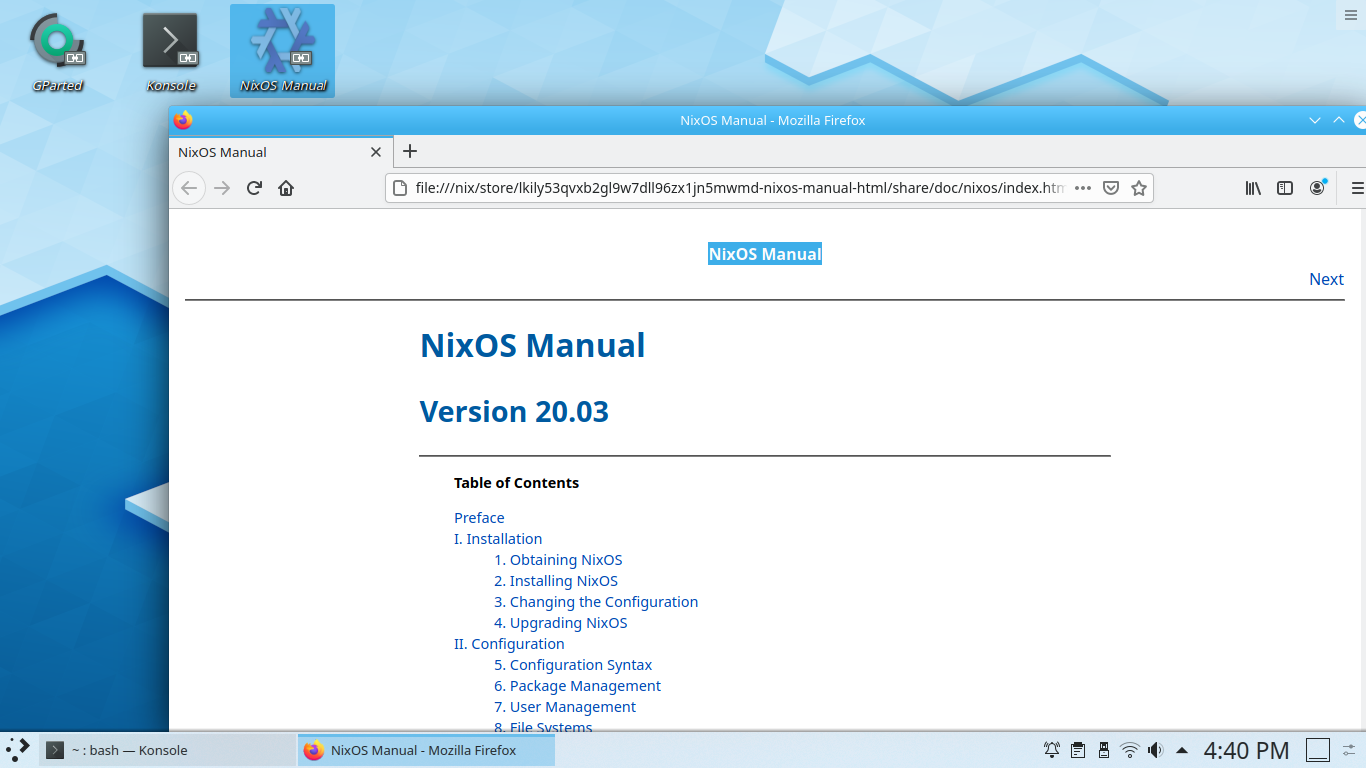Open the Firefox Account menu

(1317, 187)
